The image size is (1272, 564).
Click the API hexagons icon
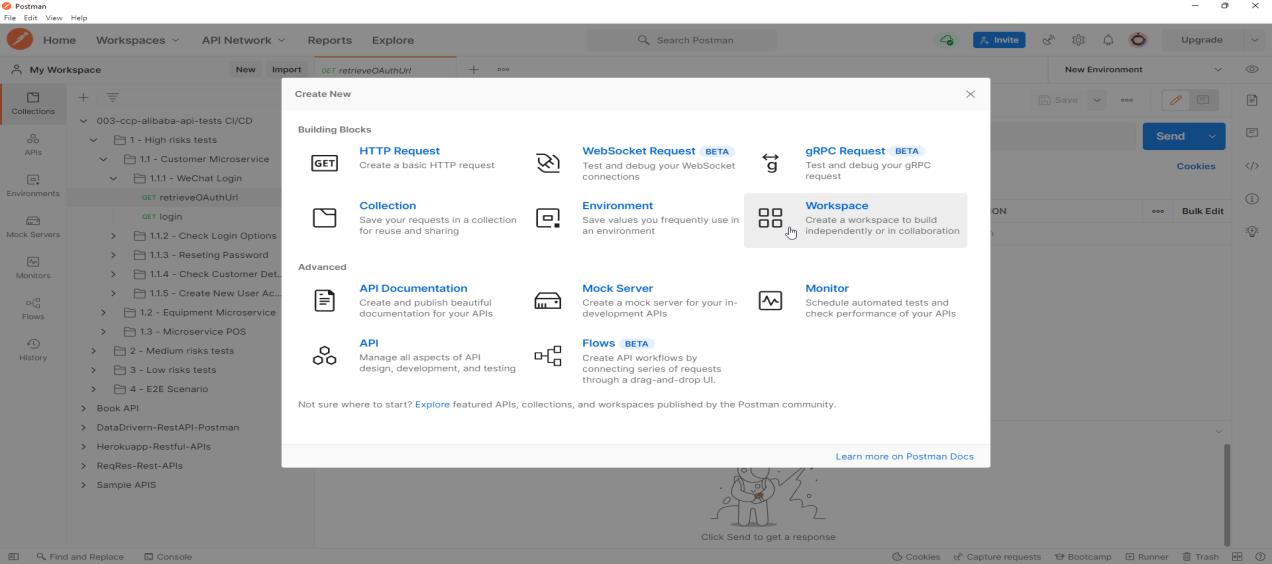coord(325,355)
